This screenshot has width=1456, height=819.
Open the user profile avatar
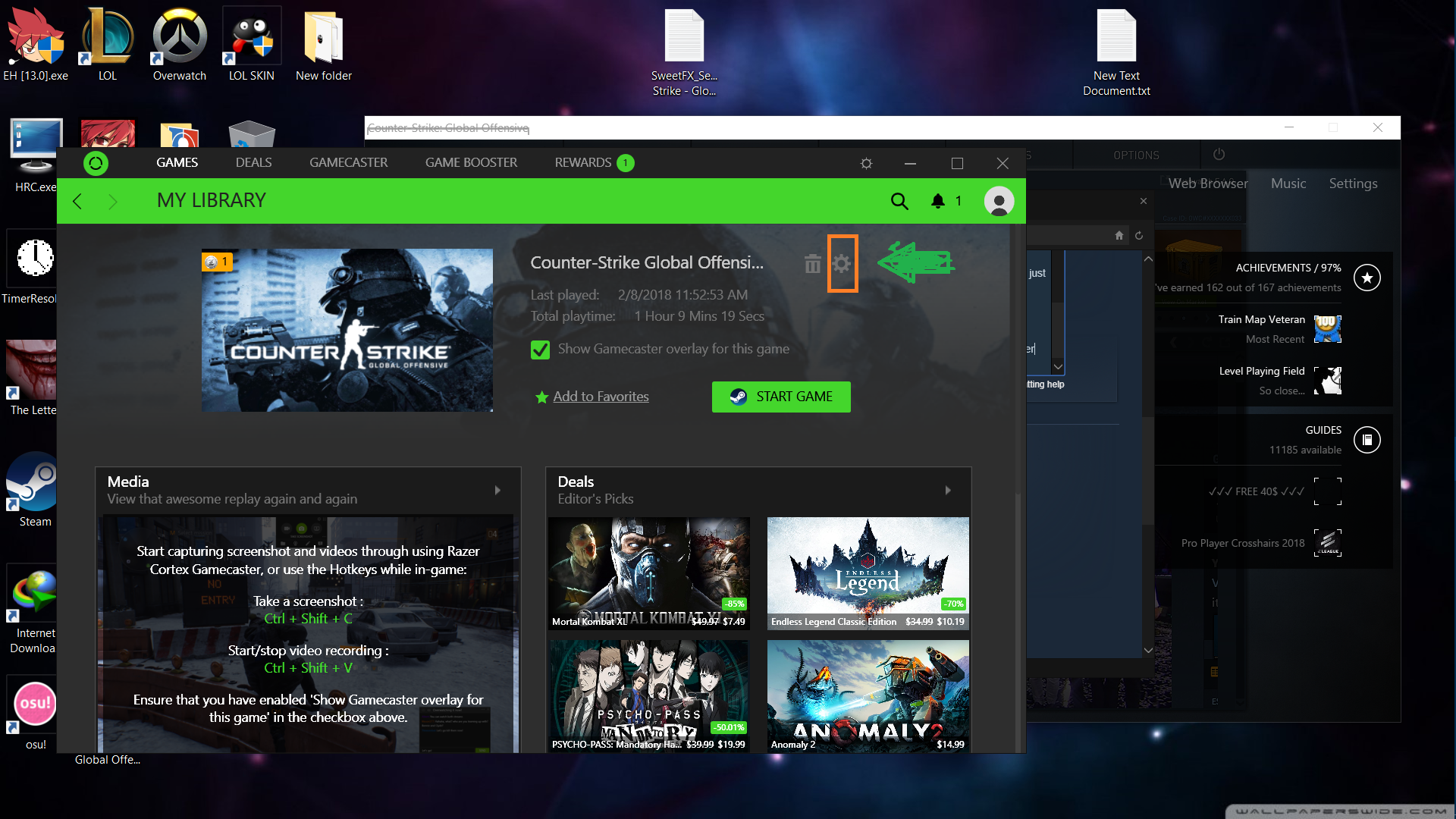999,201
